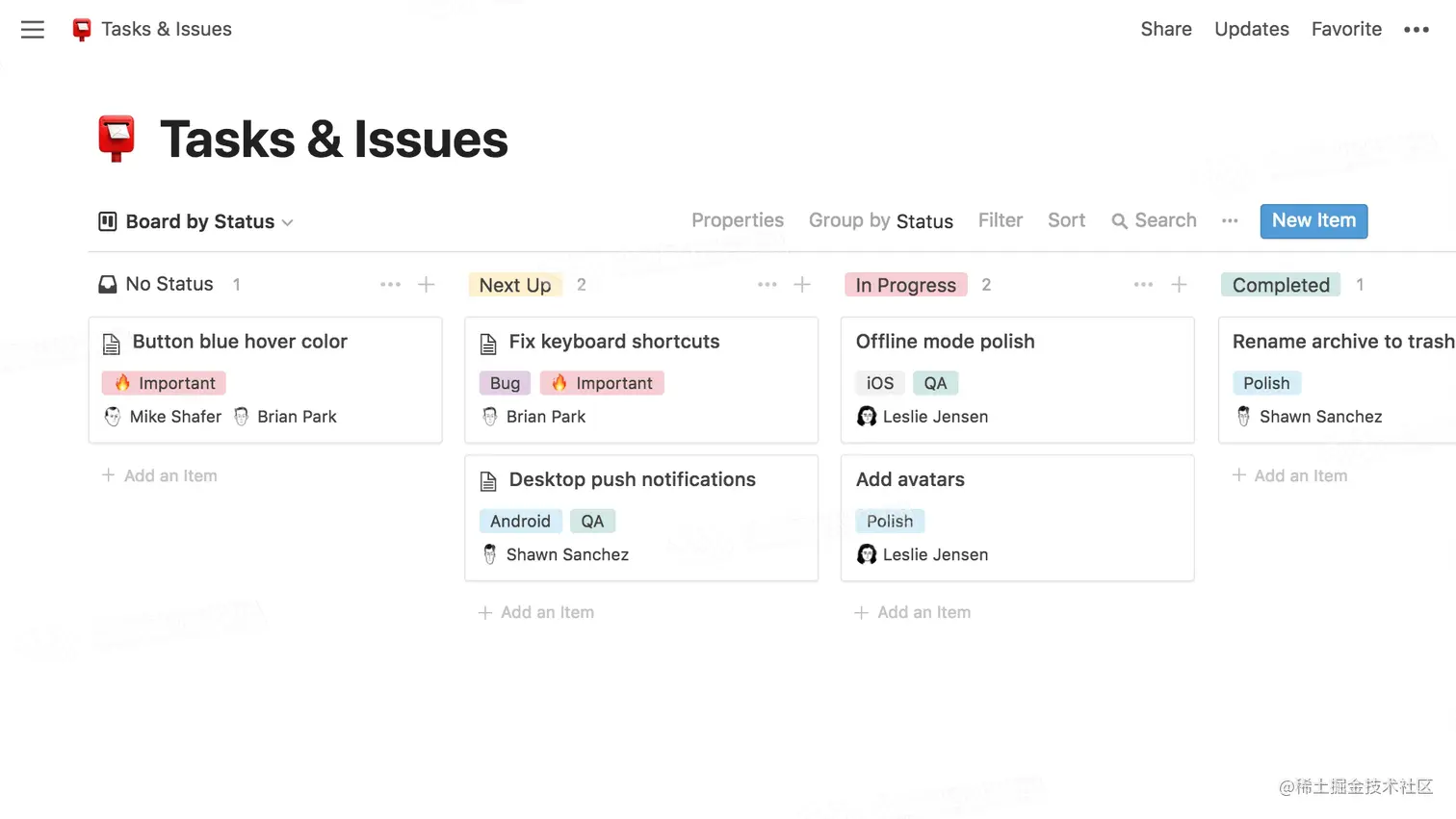Open the Properties menu
Screen dimensions: 1456x819
click(738, 220)
